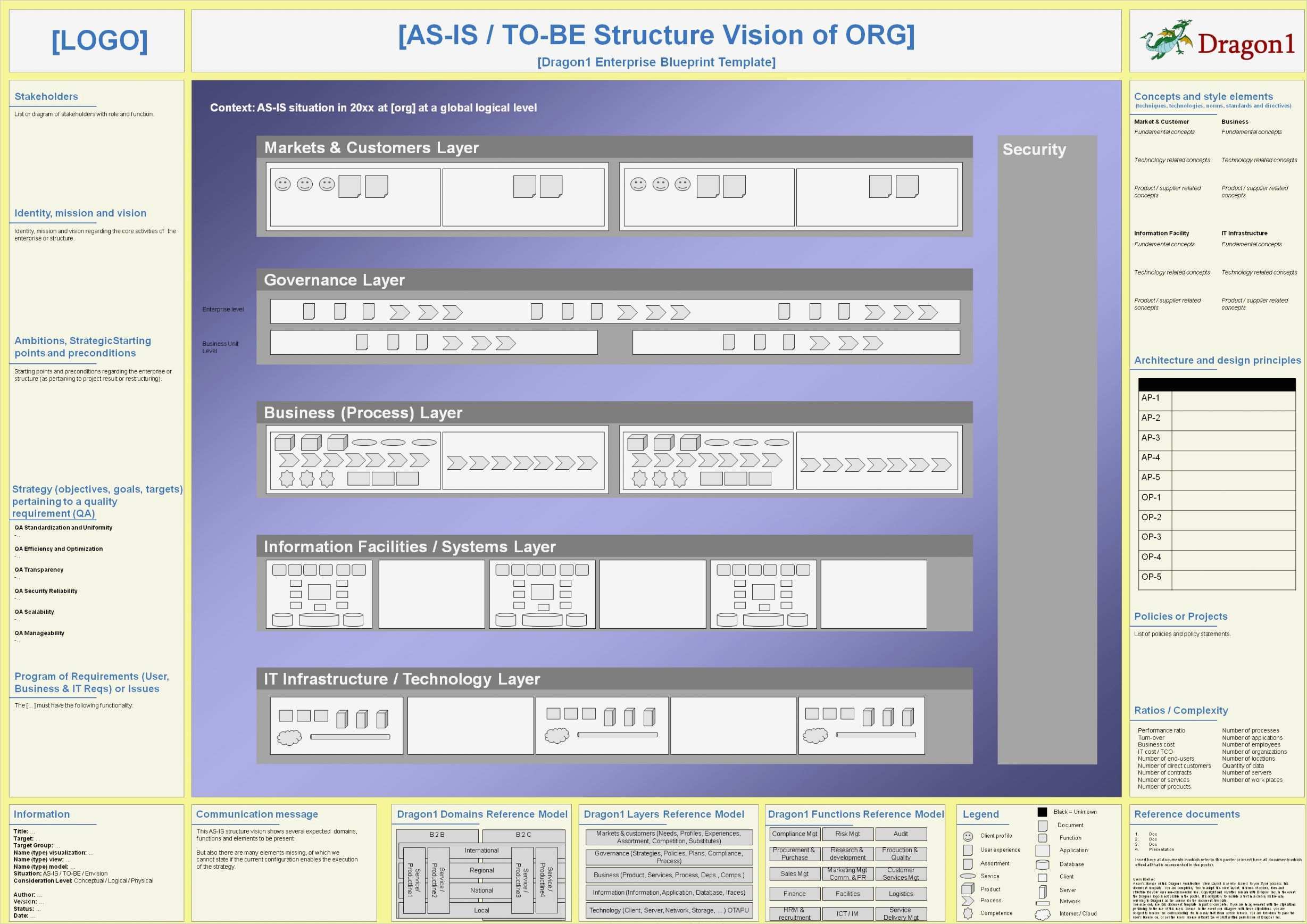This screenshot has height=924, width=1307.
Task: Click the Function icon in the legend
Action: tap(1043, 838)
